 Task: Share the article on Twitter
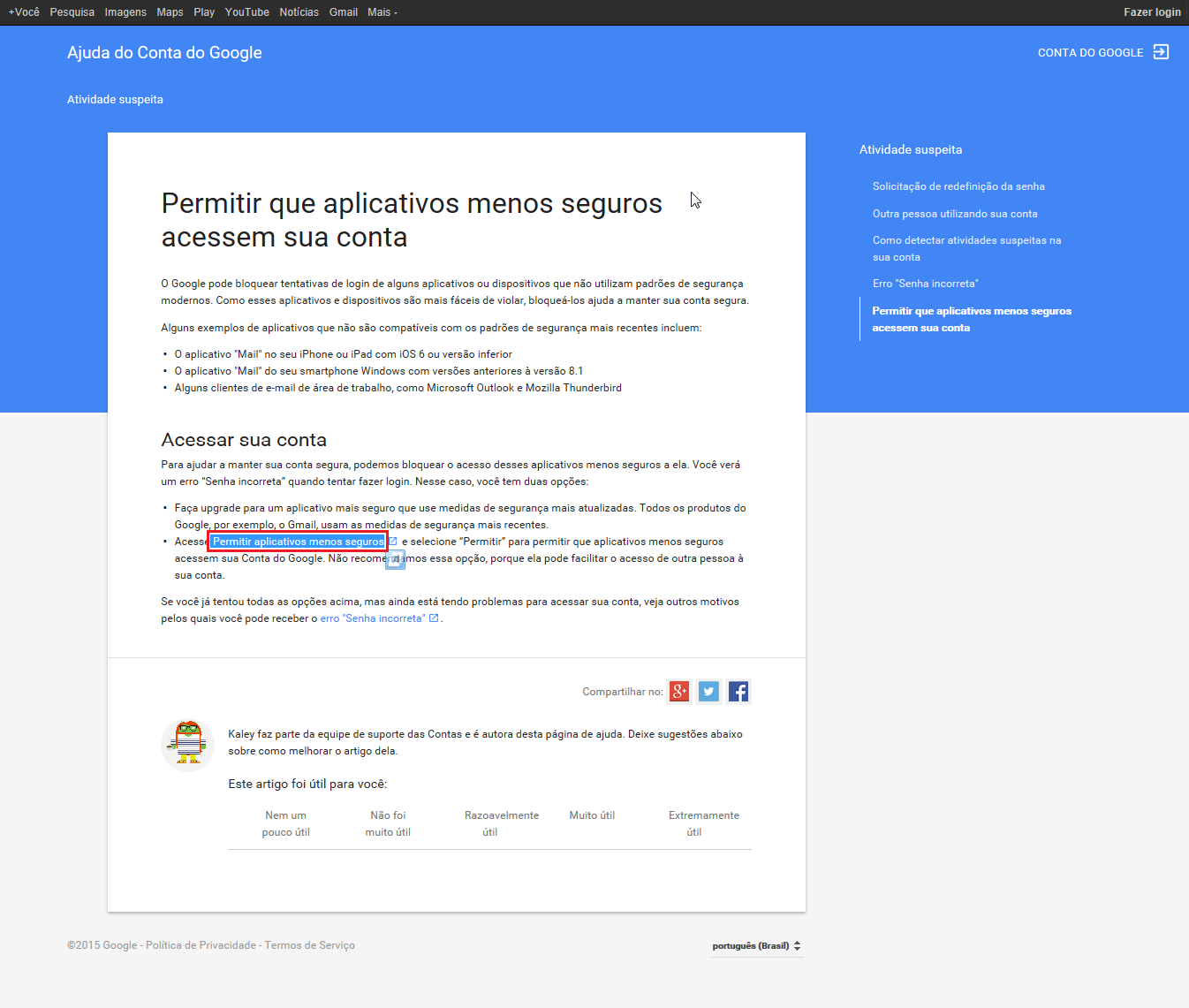708,691
